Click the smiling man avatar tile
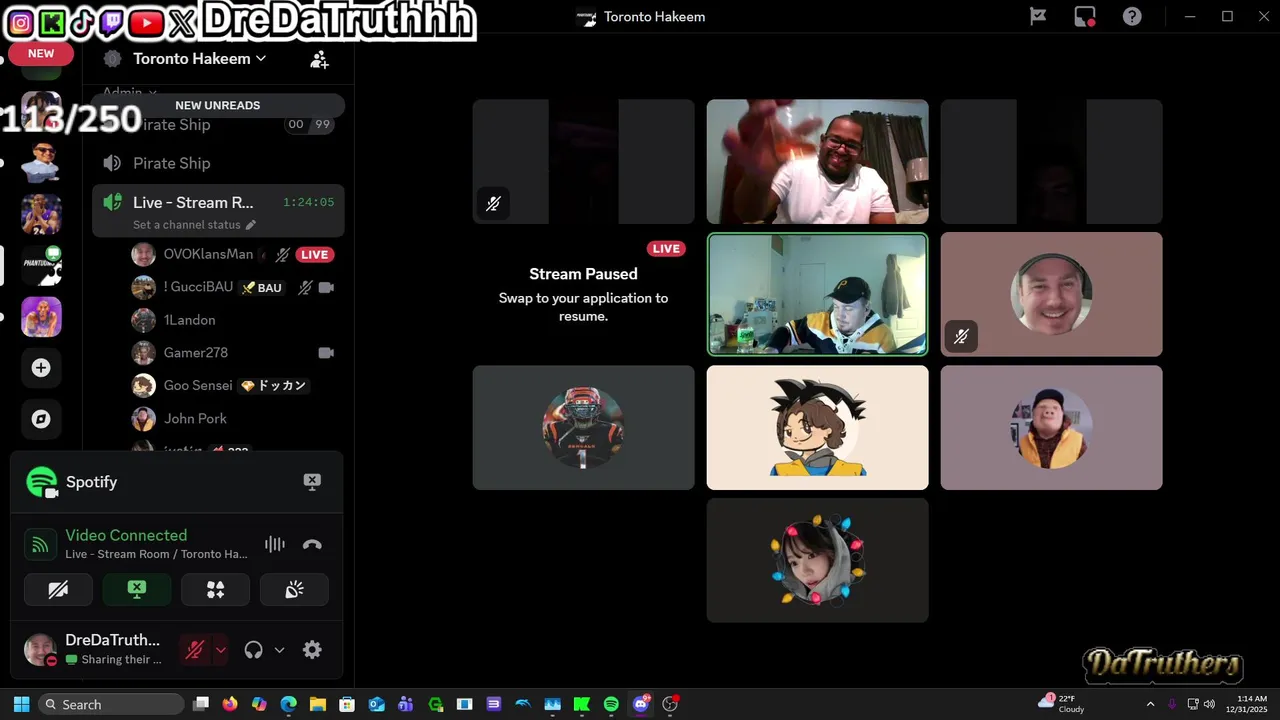Viewport: 1280px width, 720px height. (1051, 294)
